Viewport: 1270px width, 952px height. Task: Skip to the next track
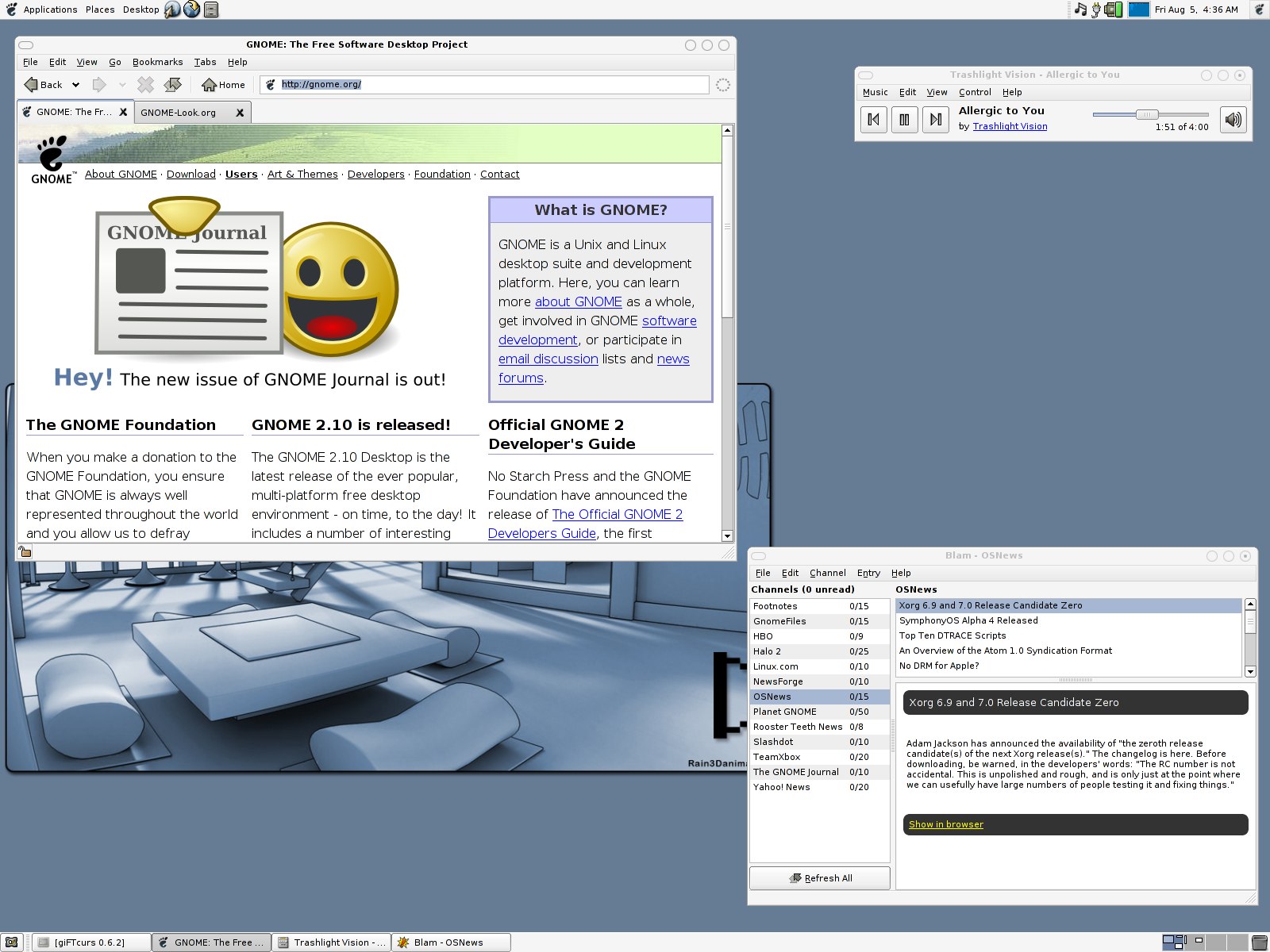pyautogui.click(x=936, y=120)
